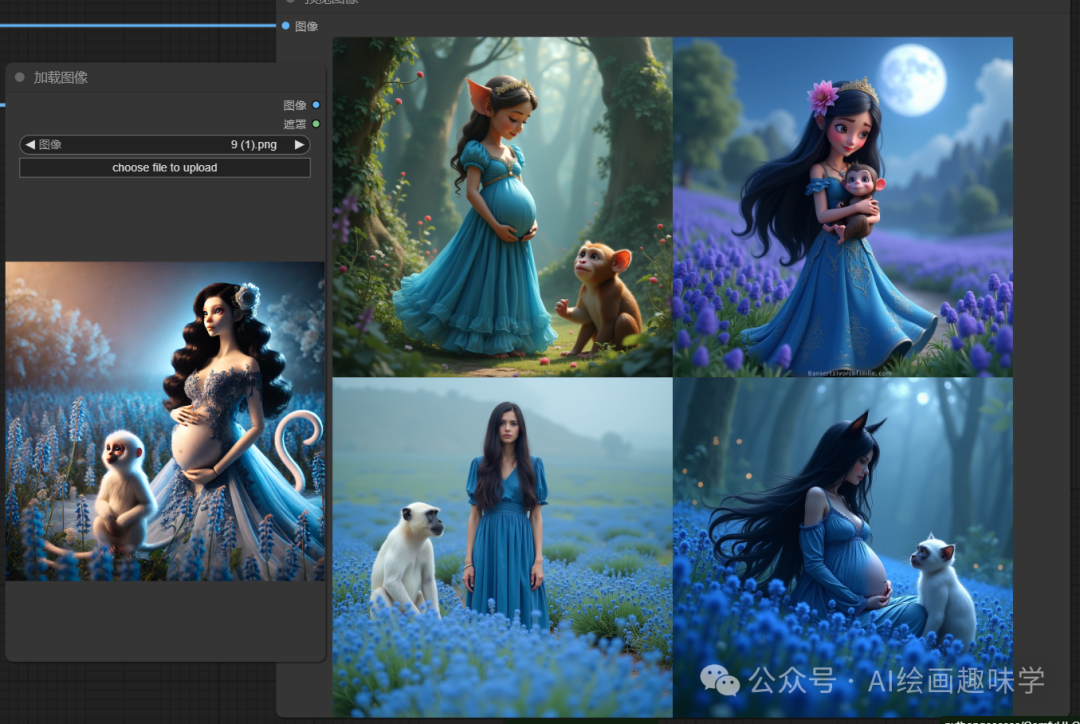The image size is (1080, 724).
Task: Open the moonlit girl hugging a monkey image
Action: [x=842, y=207]
